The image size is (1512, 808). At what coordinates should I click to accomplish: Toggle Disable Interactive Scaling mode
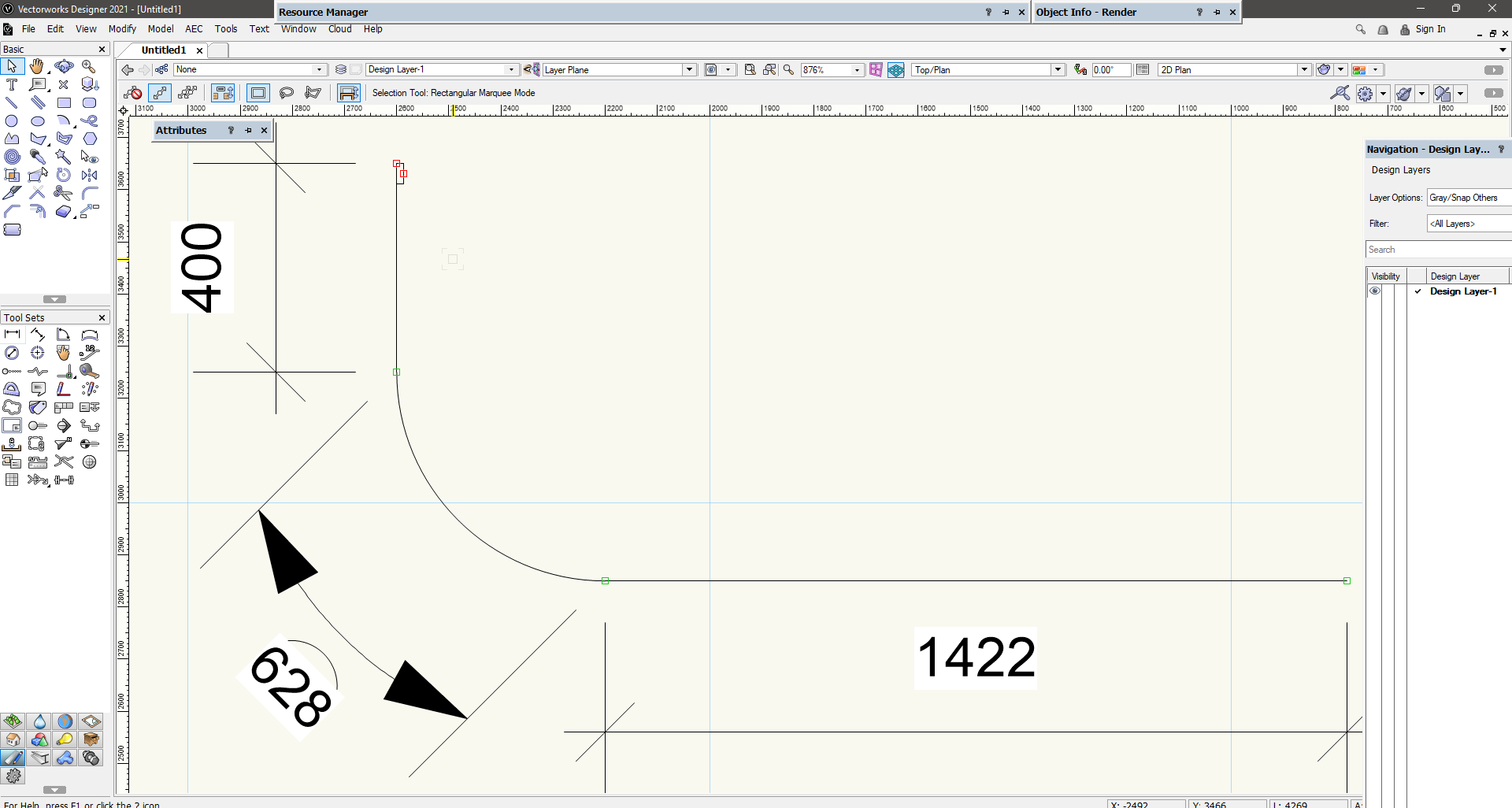point(132,93)
